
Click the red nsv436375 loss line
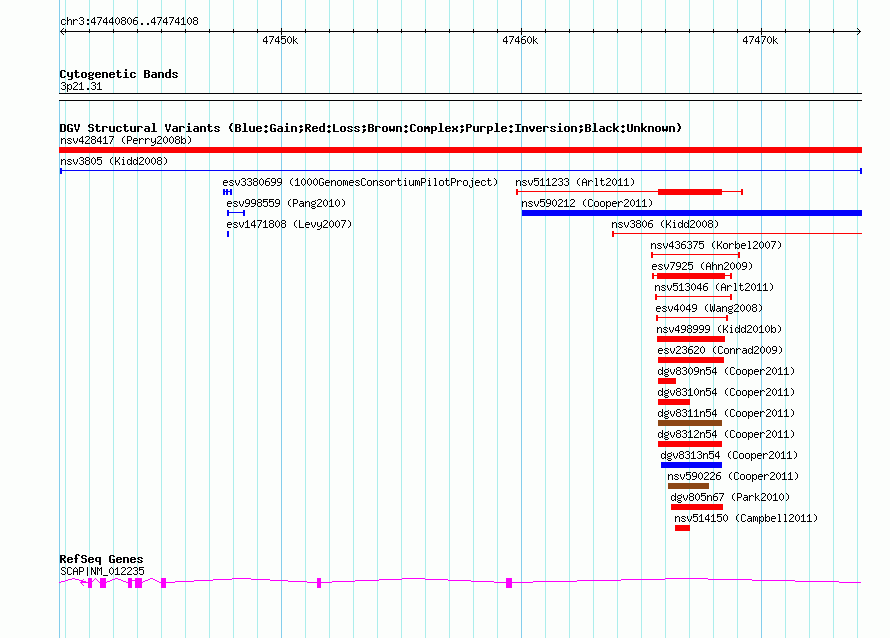[695, 255]
